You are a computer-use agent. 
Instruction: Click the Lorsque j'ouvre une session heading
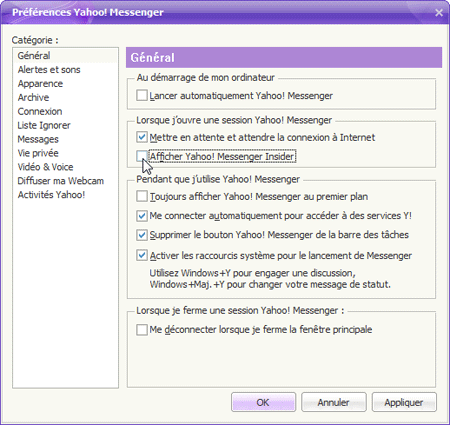coord(234,120)
